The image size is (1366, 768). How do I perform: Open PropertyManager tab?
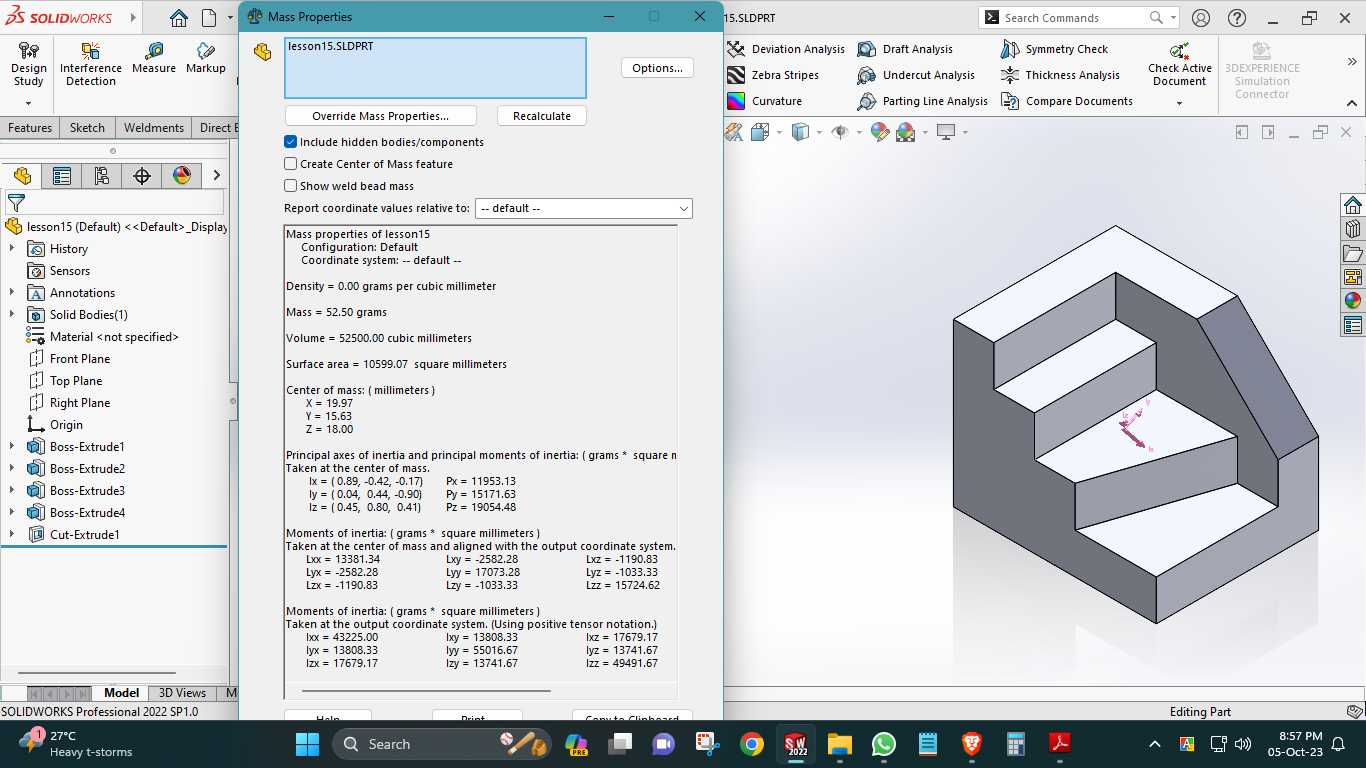pyautogui.click(x=62, y=176)
